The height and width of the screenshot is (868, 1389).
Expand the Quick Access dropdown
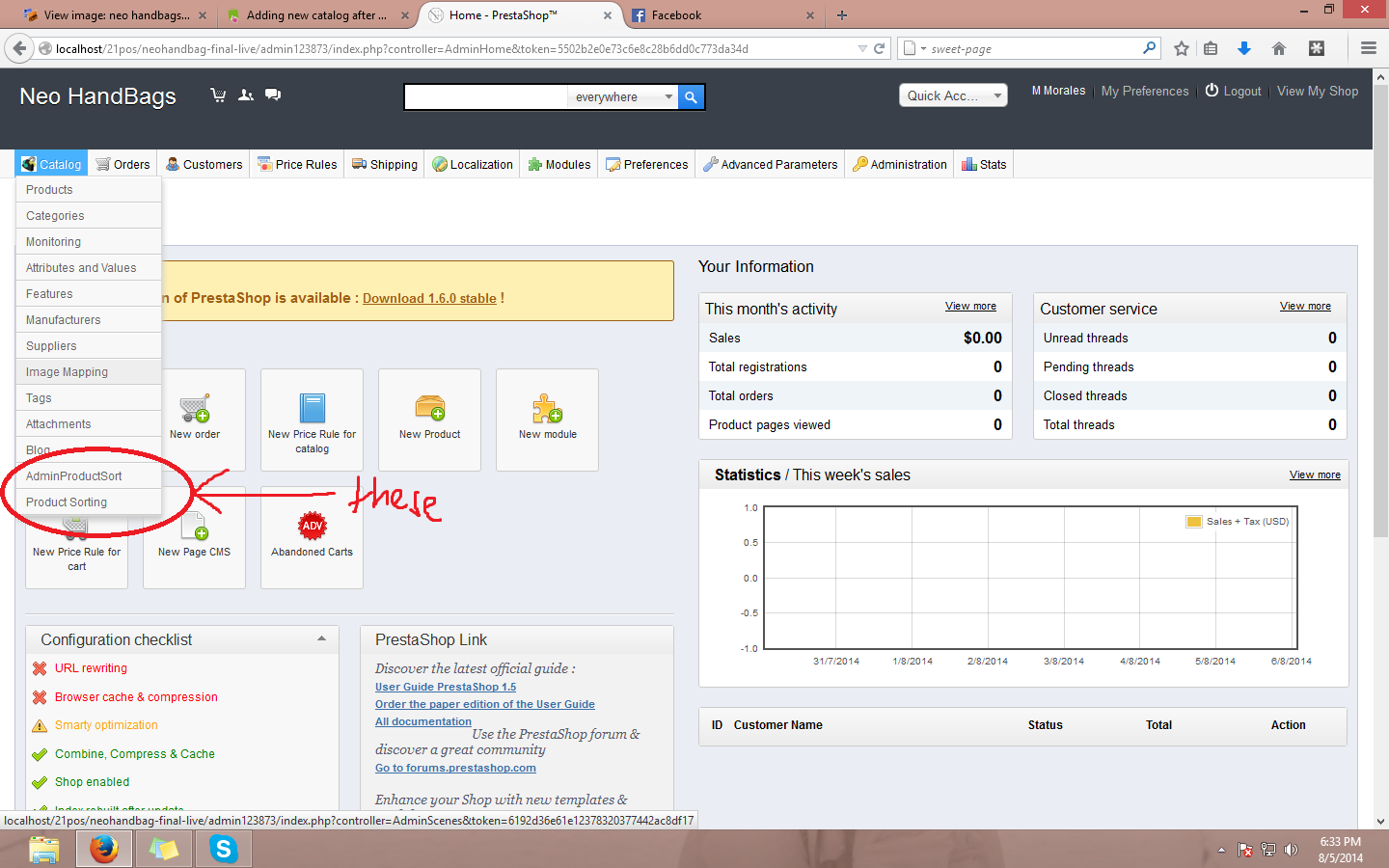point(953,95)
